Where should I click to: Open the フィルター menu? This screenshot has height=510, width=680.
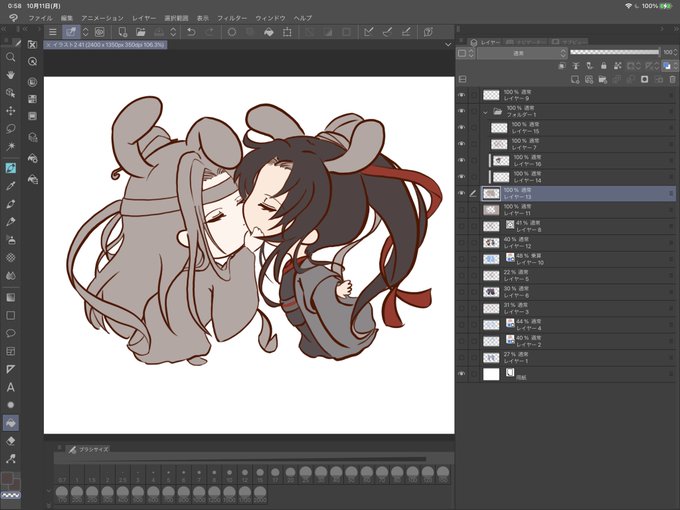pos(232,18)
